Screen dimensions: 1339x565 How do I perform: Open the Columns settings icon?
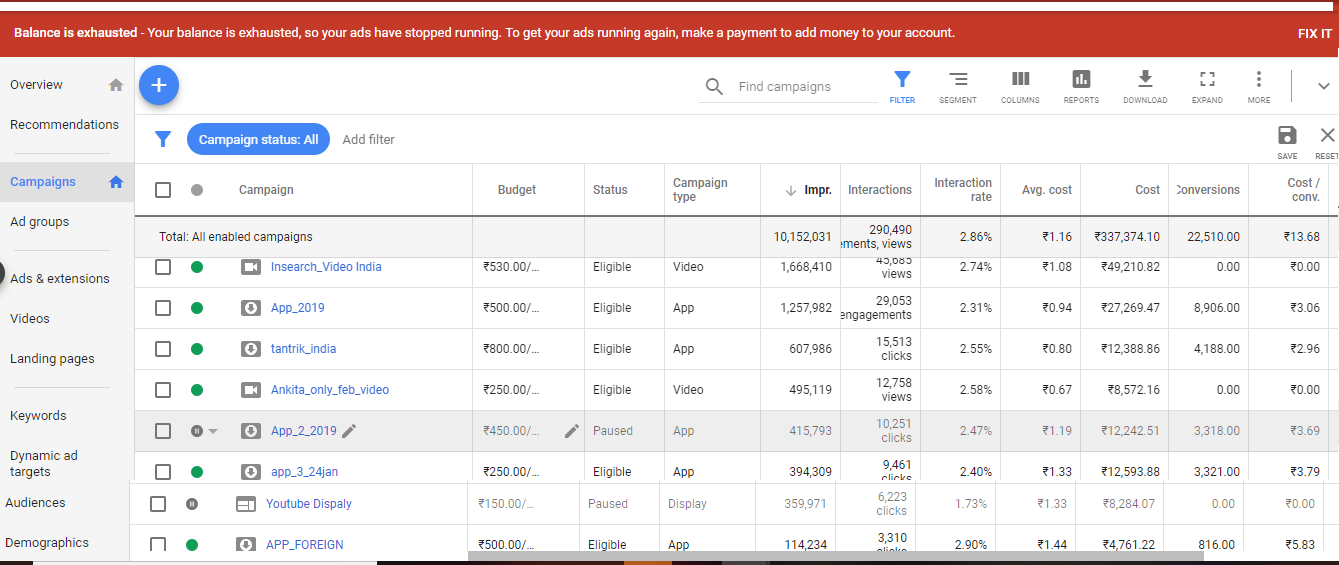tap(1020, 86)
